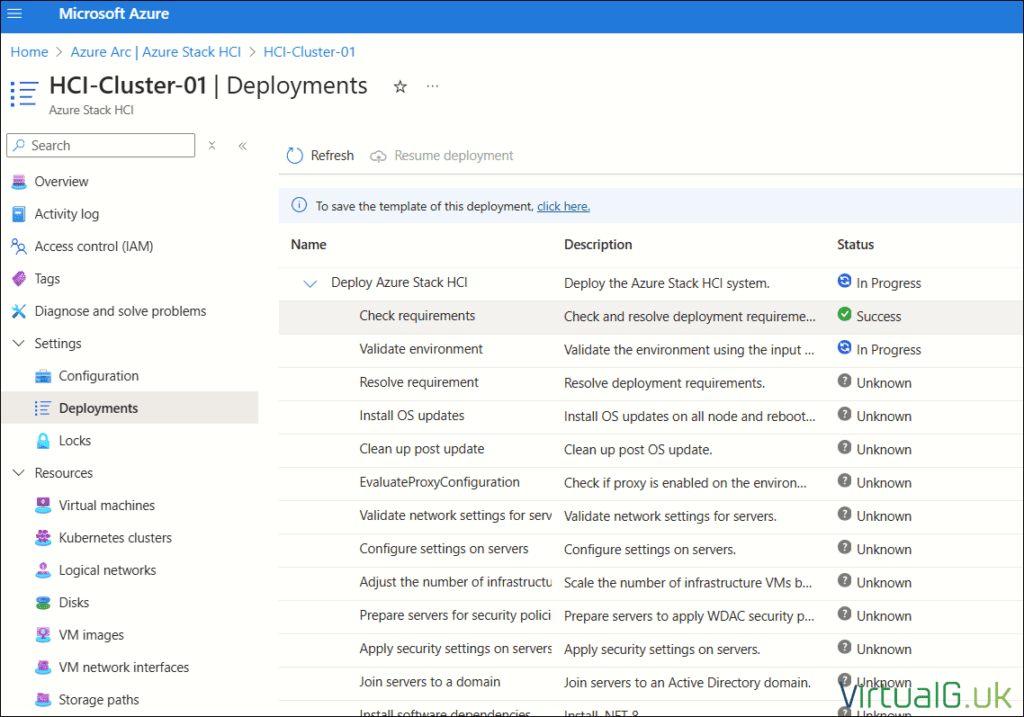Collapse the Settings section in sidebar
This screenshot has height=717, width=1024.
pos(19,343)
